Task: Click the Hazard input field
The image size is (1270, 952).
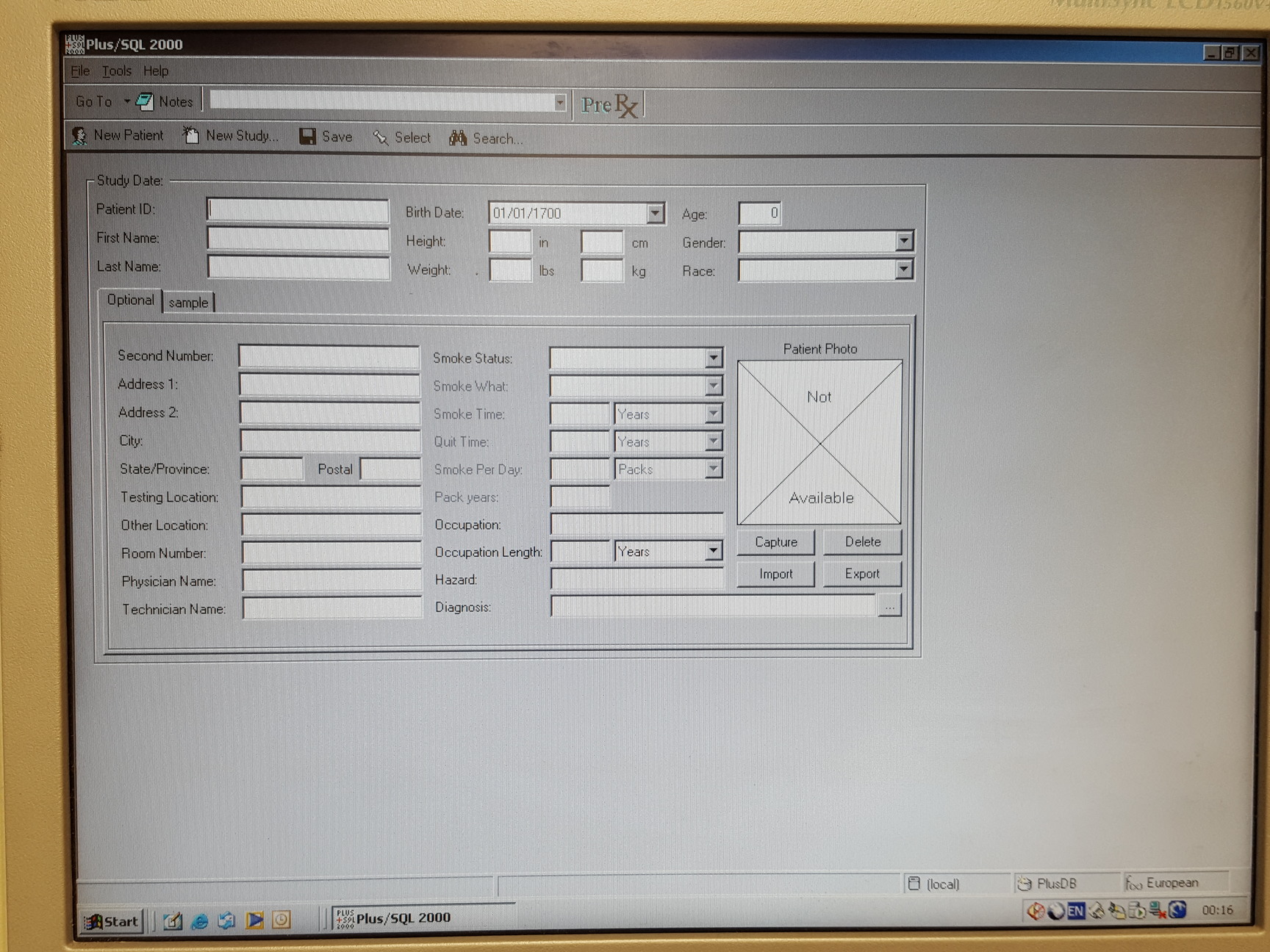Action: click(636, 579)
